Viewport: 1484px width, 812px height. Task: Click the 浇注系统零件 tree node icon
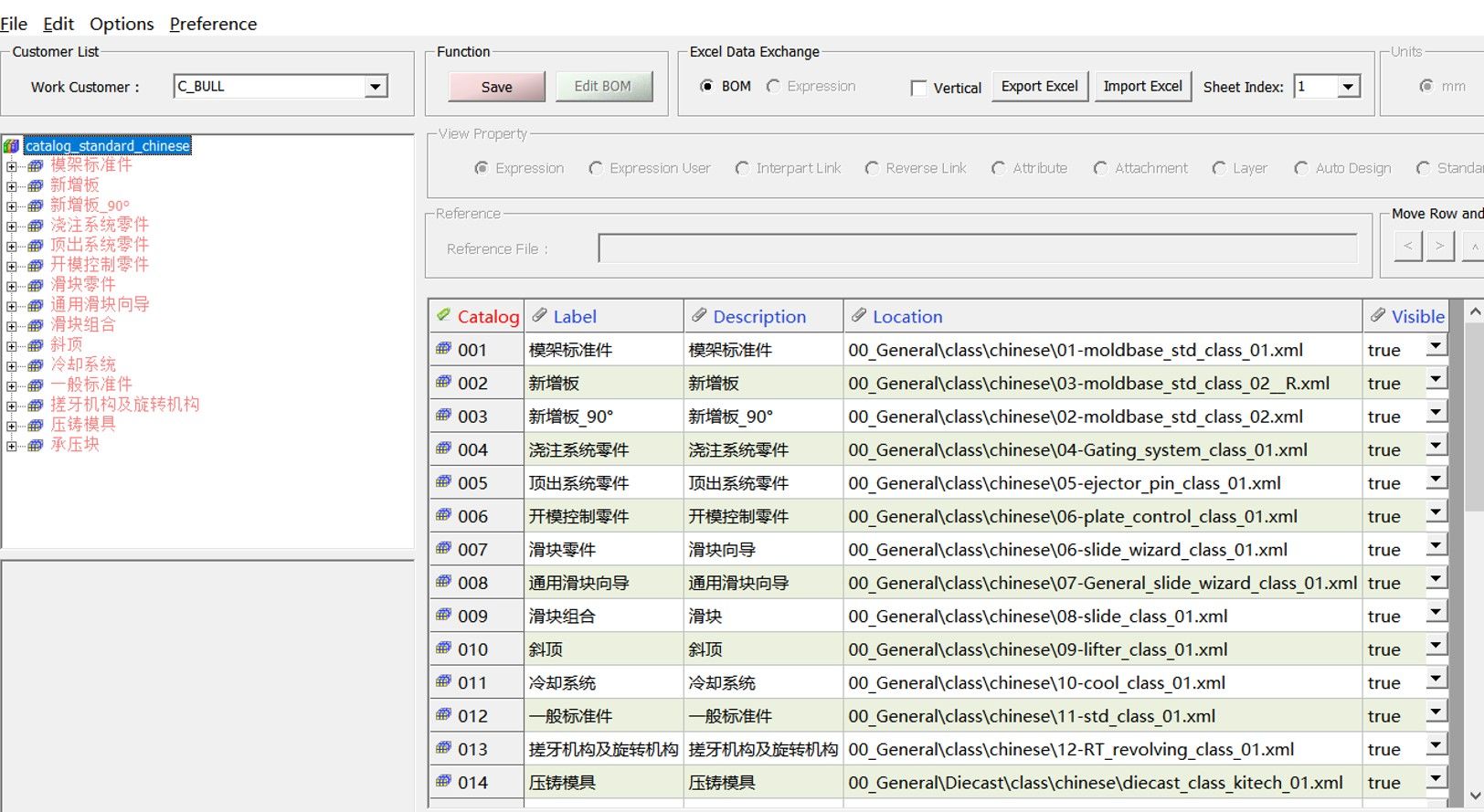coord(36,226)
